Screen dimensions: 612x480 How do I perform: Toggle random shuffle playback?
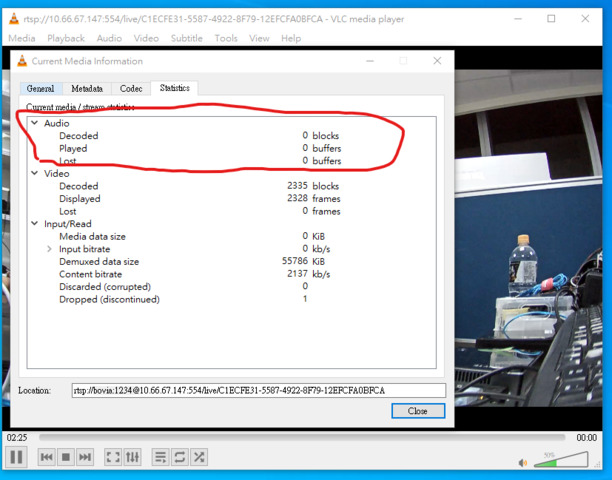pos(200,457)
